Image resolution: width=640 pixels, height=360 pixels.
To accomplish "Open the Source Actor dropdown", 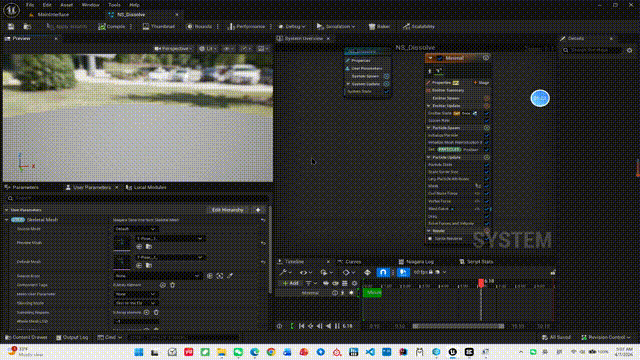I will click(x=157, y=276).
